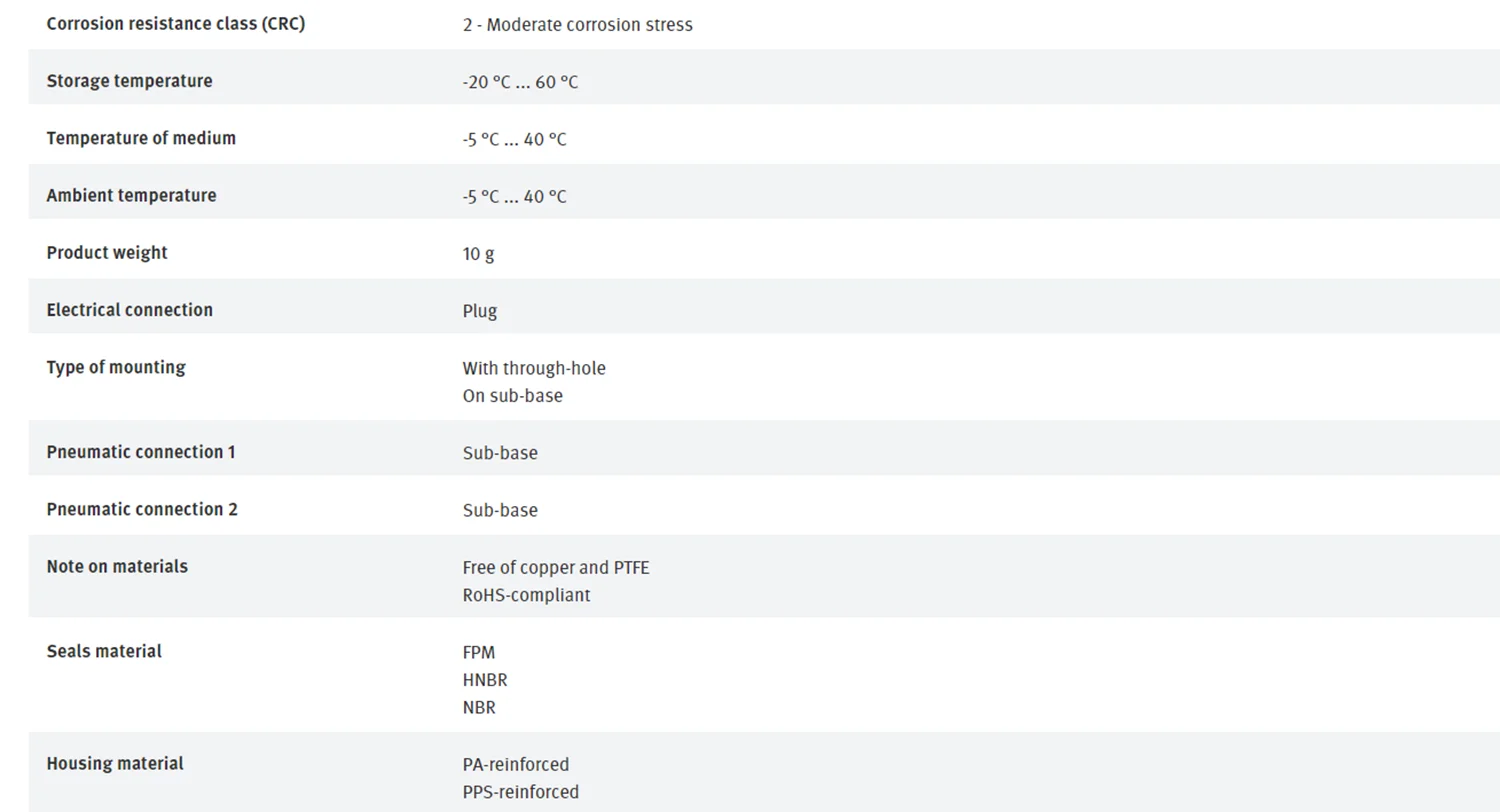The image size is (1500, 812).
Task: Select the 'PPS-reinforced' housing text
Action: [x=520, y=792]
